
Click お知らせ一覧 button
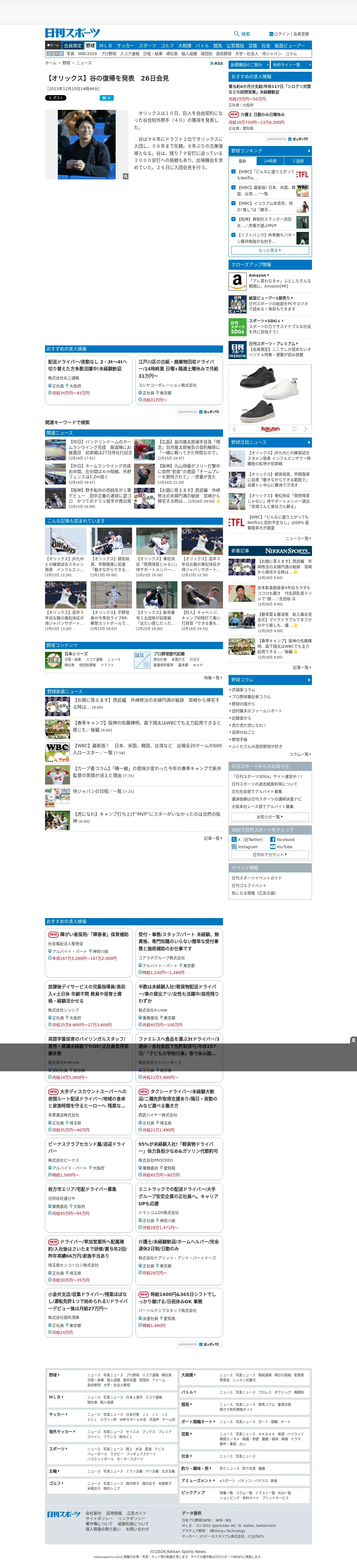pos(270,816)
